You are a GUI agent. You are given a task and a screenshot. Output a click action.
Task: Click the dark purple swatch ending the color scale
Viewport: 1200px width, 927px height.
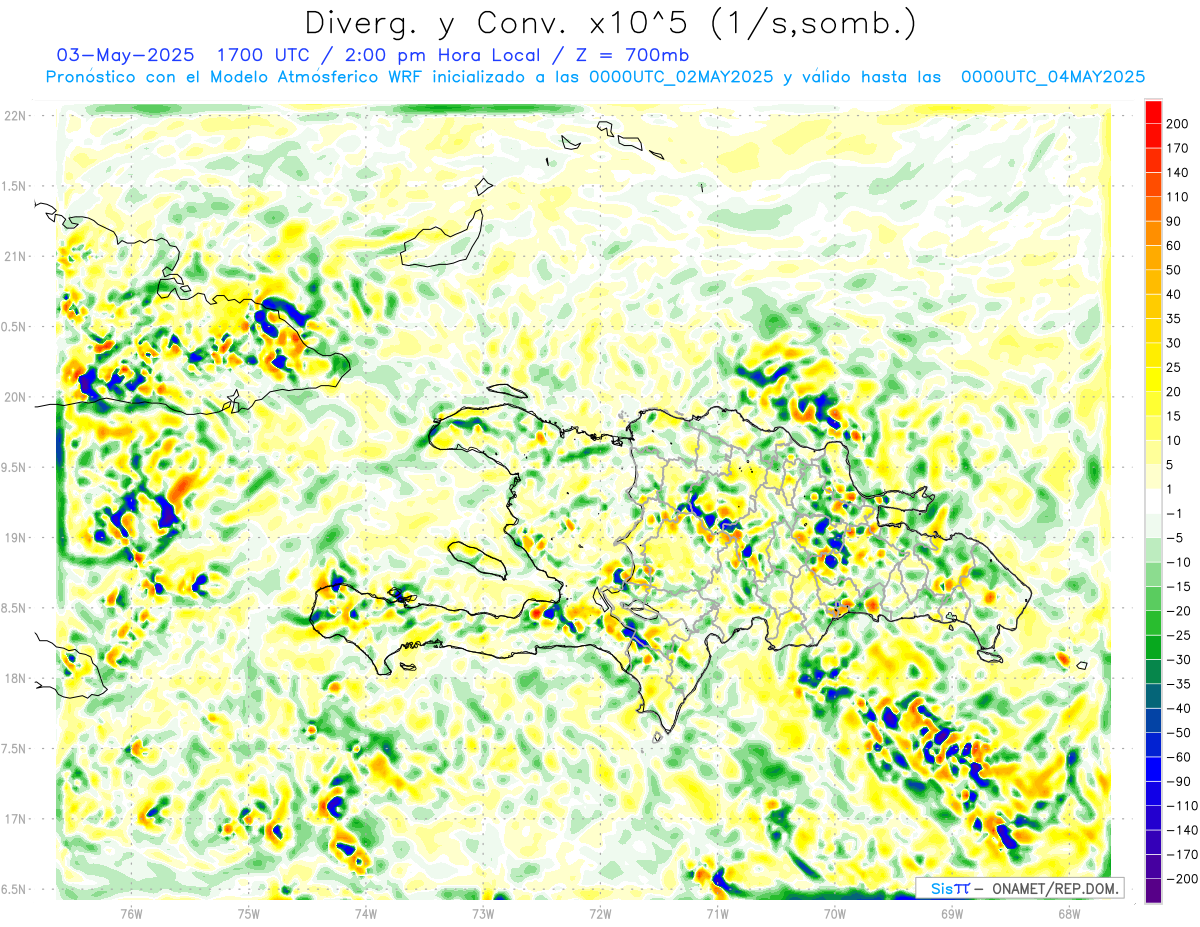point(1154,890)
